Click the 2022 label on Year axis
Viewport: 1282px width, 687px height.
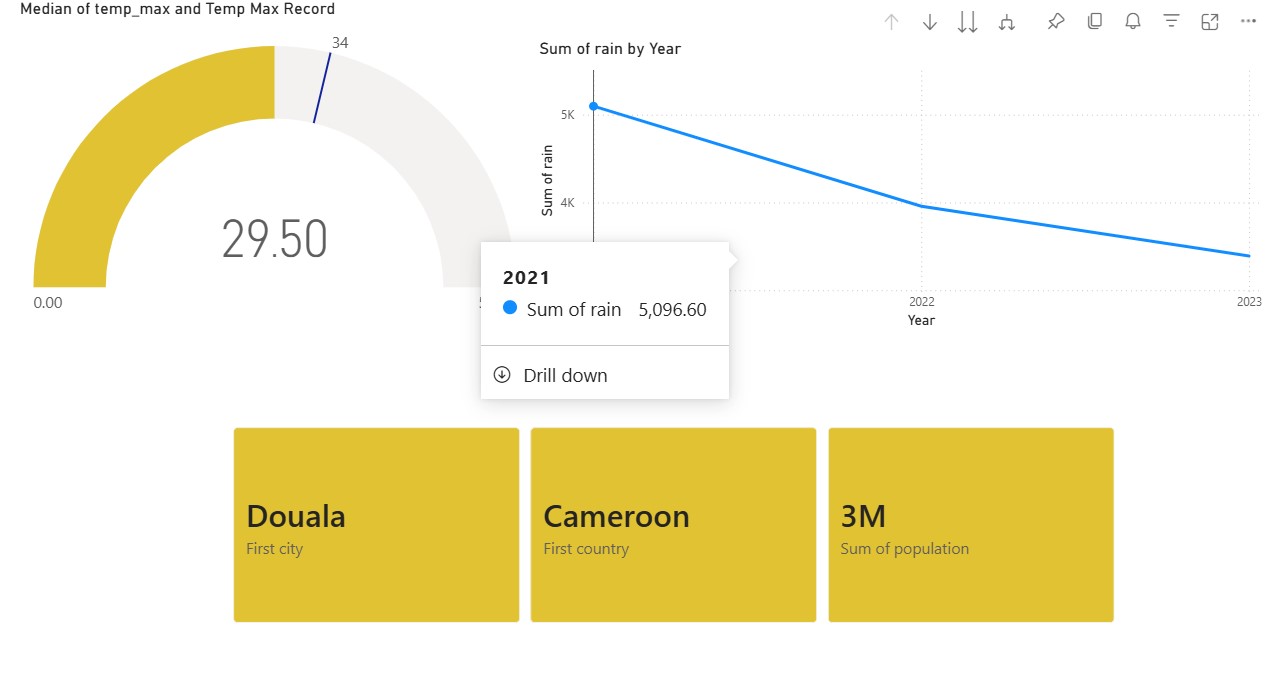click(921, 301)
